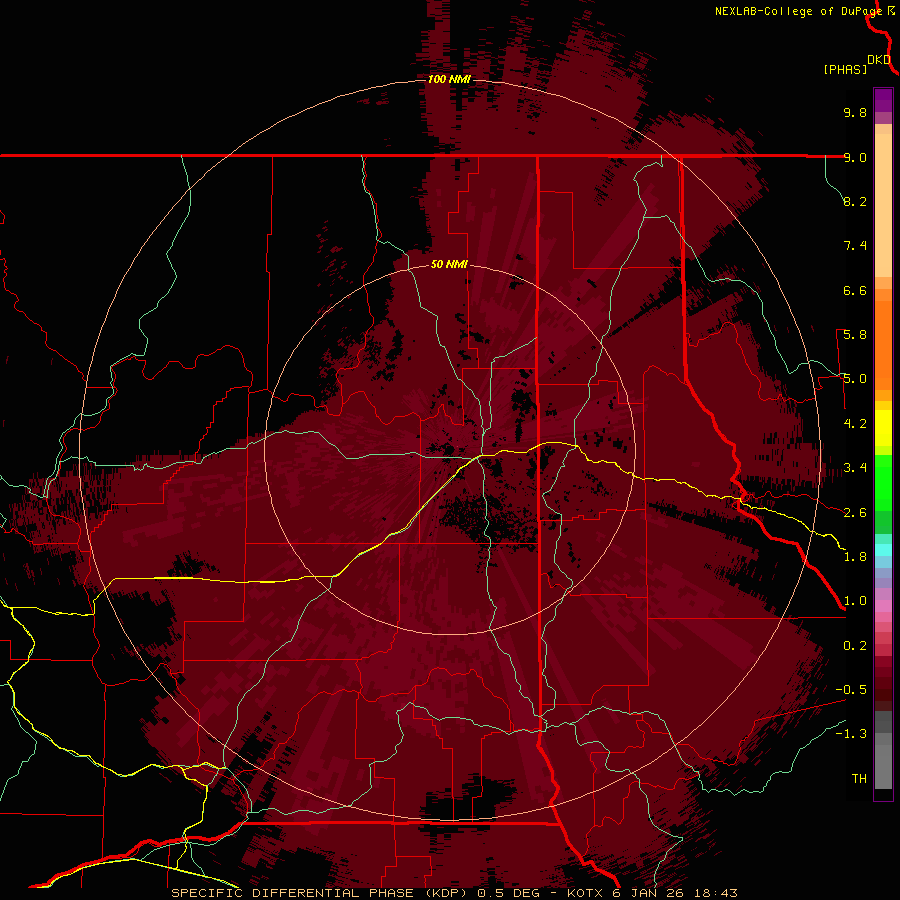
Task: Click the 9.0 value on the scale
Action: (855, 157)
